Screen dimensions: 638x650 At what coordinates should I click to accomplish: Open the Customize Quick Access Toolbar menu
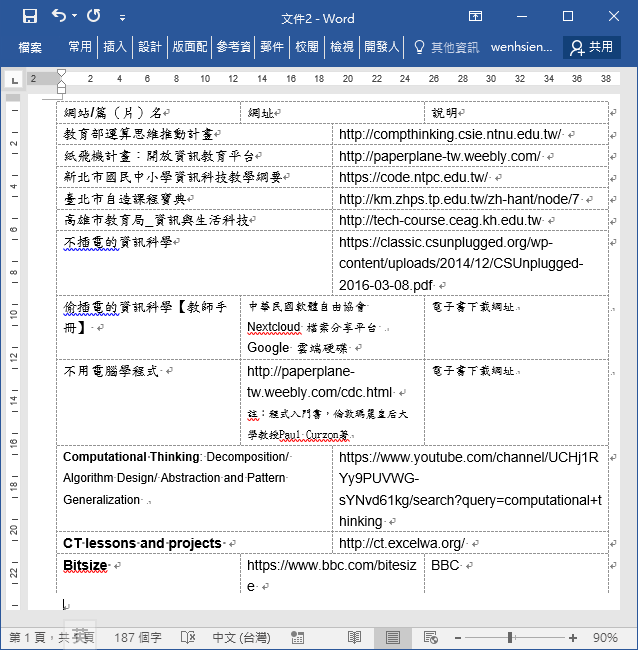point(122,17)
